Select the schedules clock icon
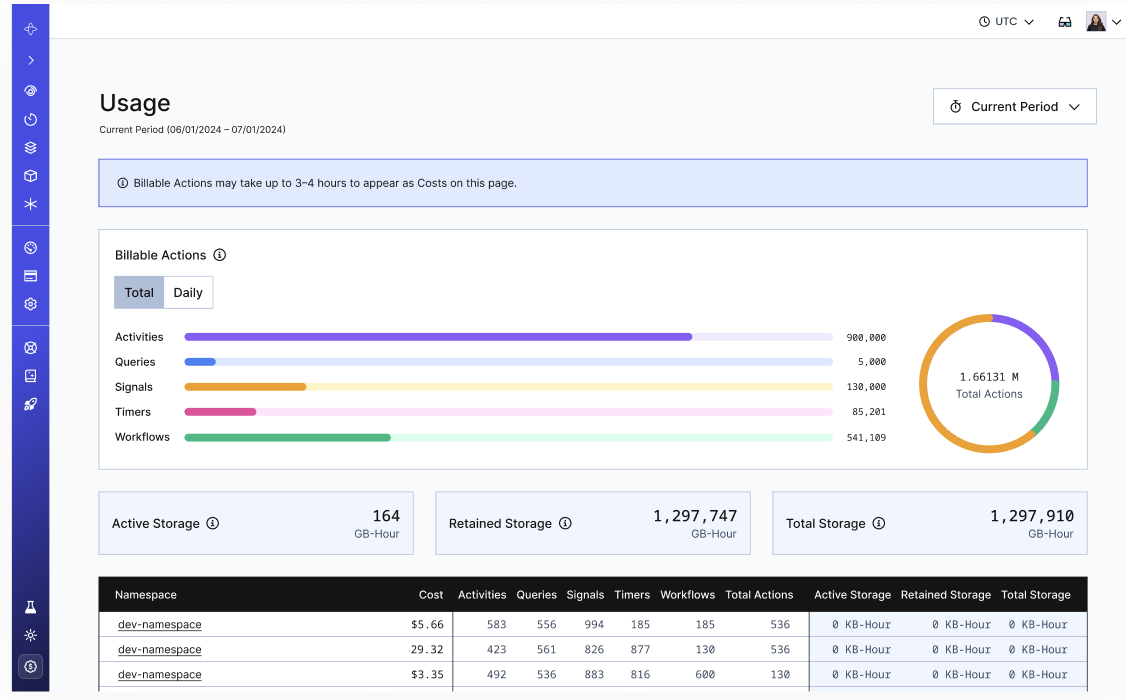Image resolution: width=1126 pixels, height=700 pixels. click(x=30, y=119)
